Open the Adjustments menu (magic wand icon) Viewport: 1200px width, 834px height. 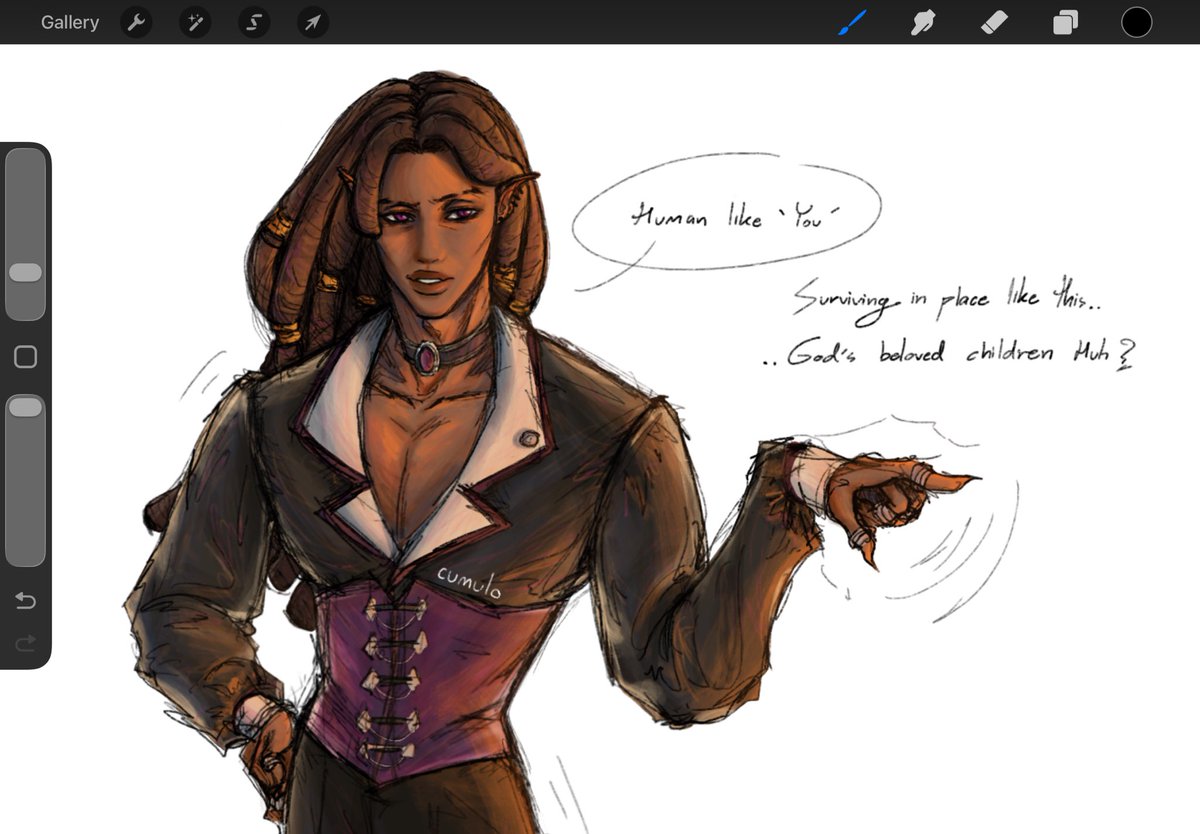point(194,22)
